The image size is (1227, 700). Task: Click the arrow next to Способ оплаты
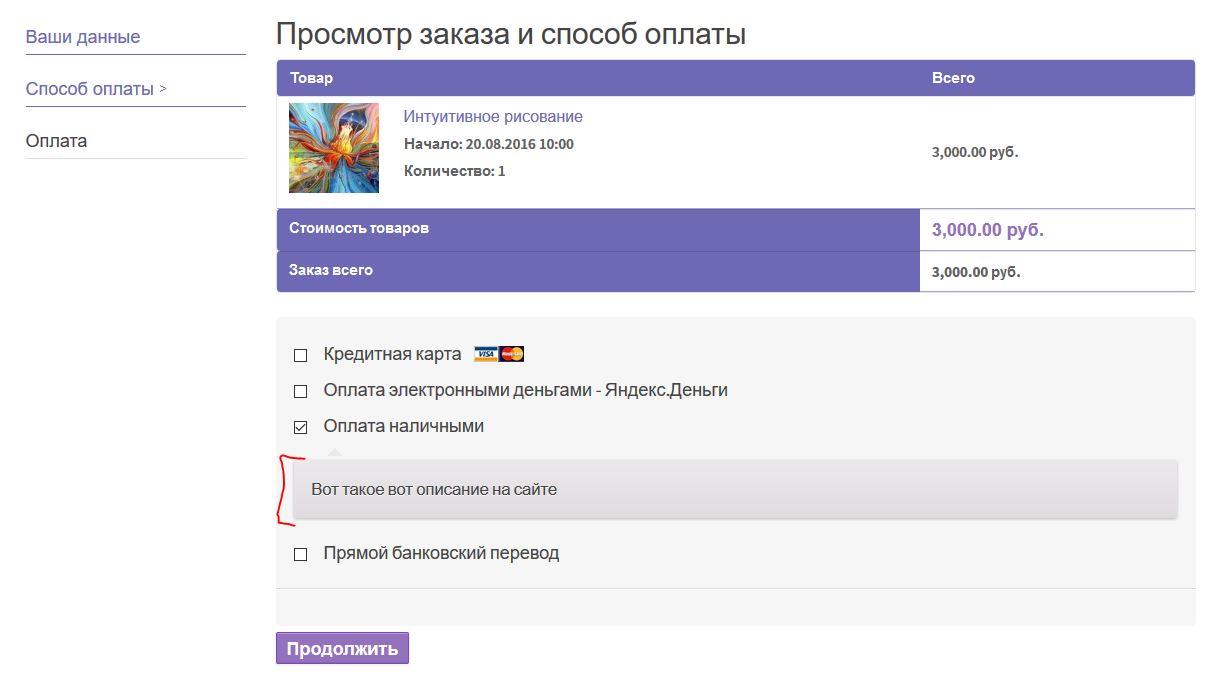tap(163, 89)
